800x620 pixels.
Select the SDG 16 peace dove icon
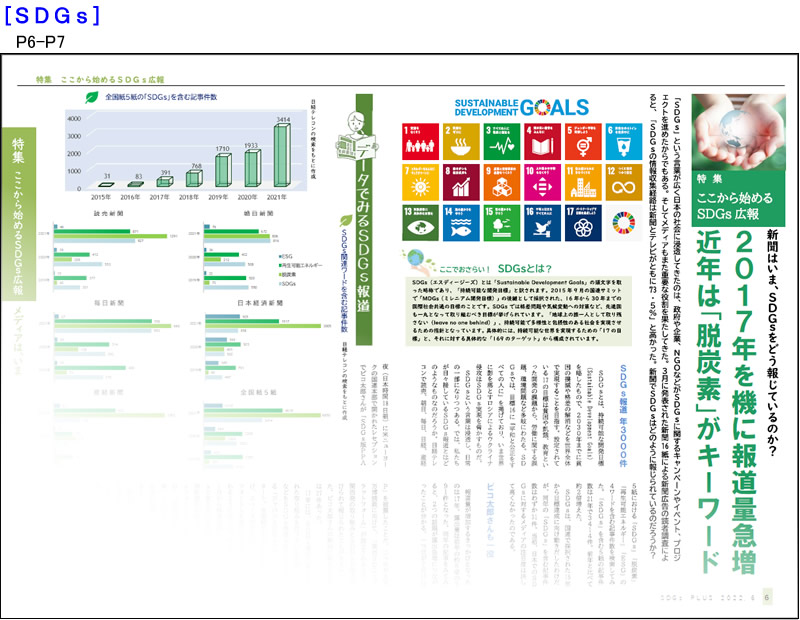(542, 223)
